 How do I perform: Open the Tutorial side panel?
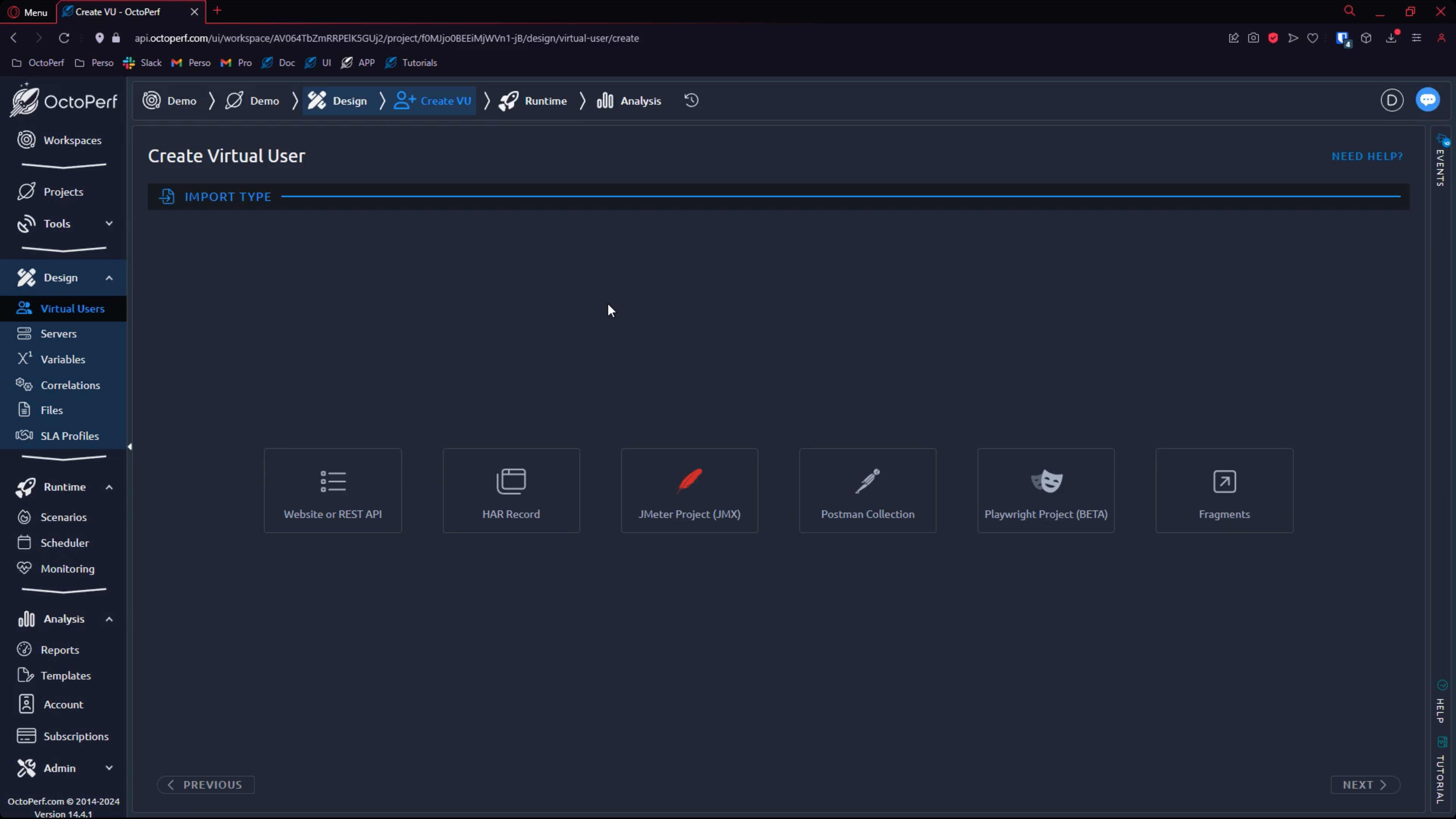[x=1441, y=771]
